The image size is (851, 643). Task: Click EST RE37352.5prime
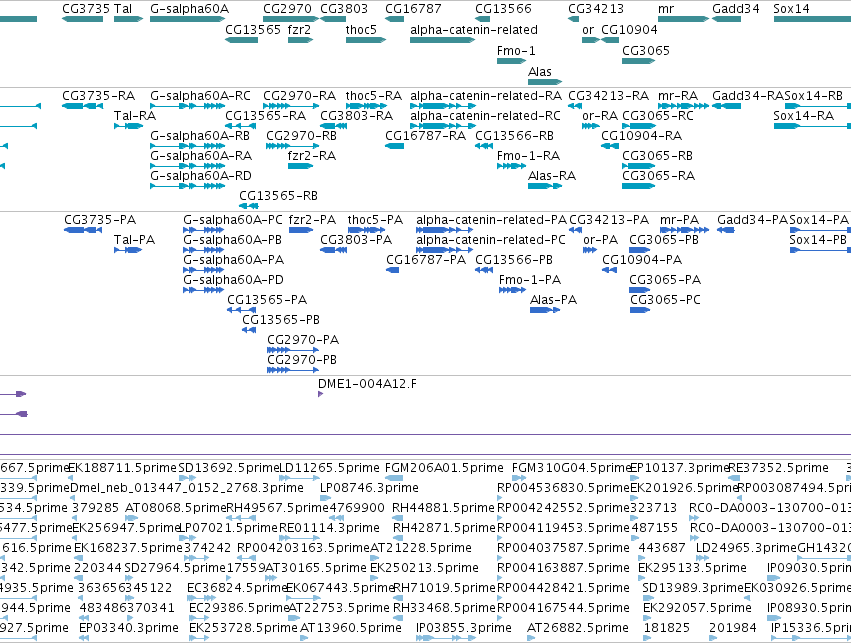click(778, 468)
